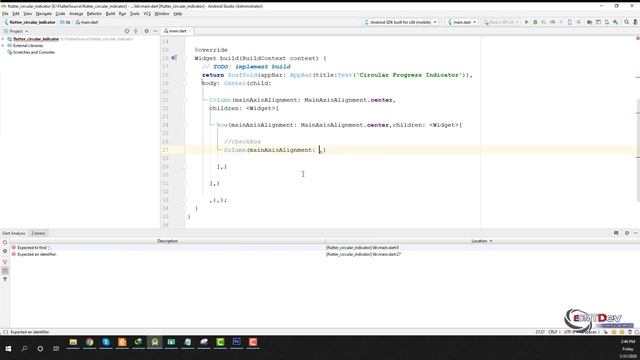Viewport: 640px width, 360px height.
Task: Open the Build menu
Action: coord(110,13)
